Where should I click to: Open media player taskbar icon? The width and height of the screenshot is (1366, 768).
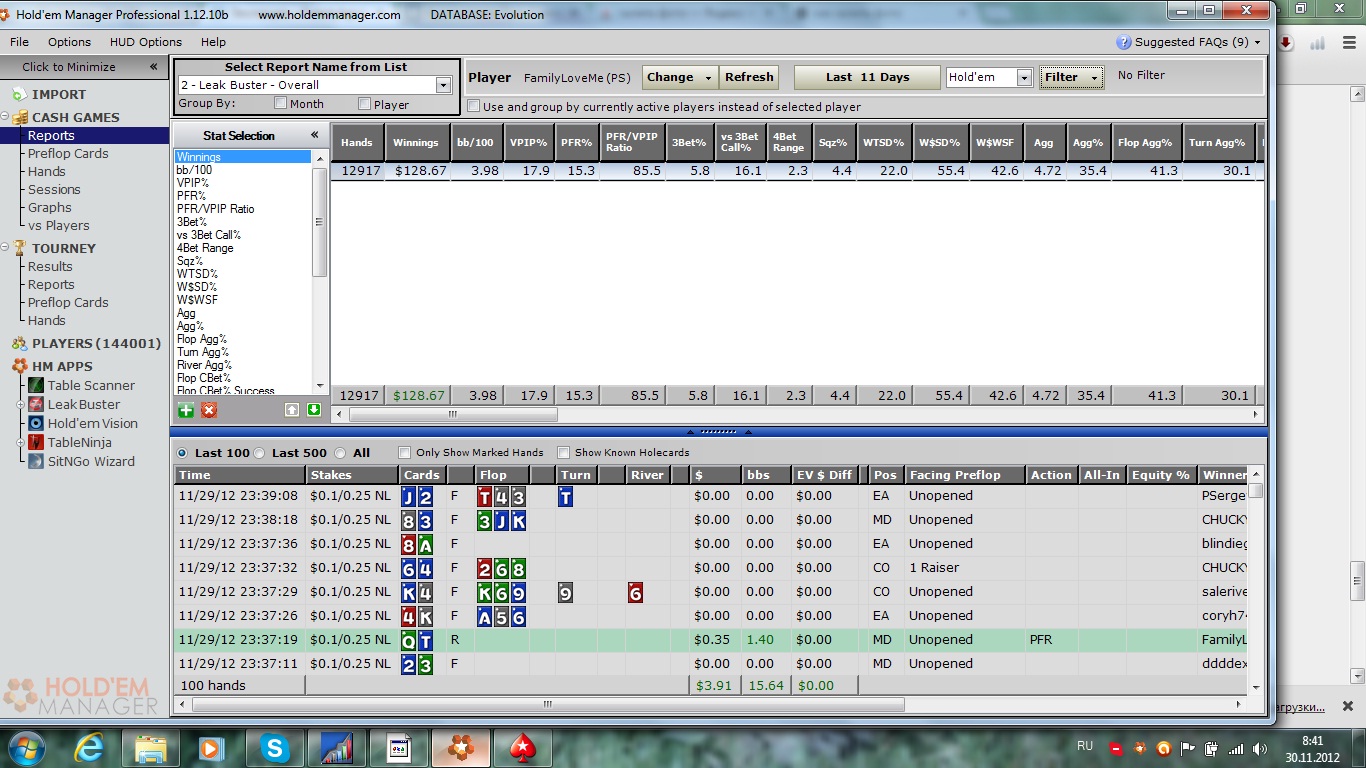point(211,747)
